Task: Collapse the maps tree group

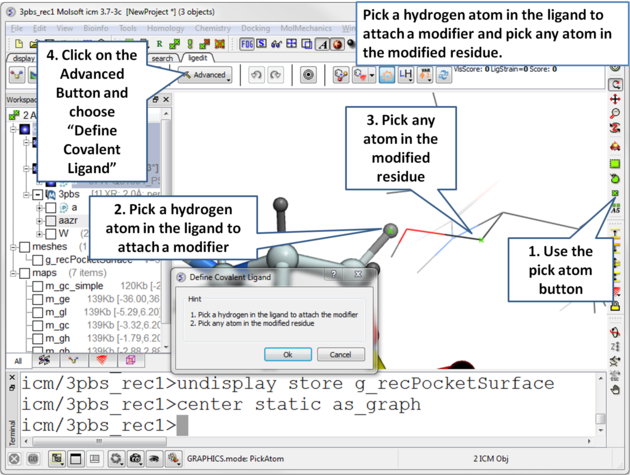Action: pyautogui.click(x=12, y=273)
